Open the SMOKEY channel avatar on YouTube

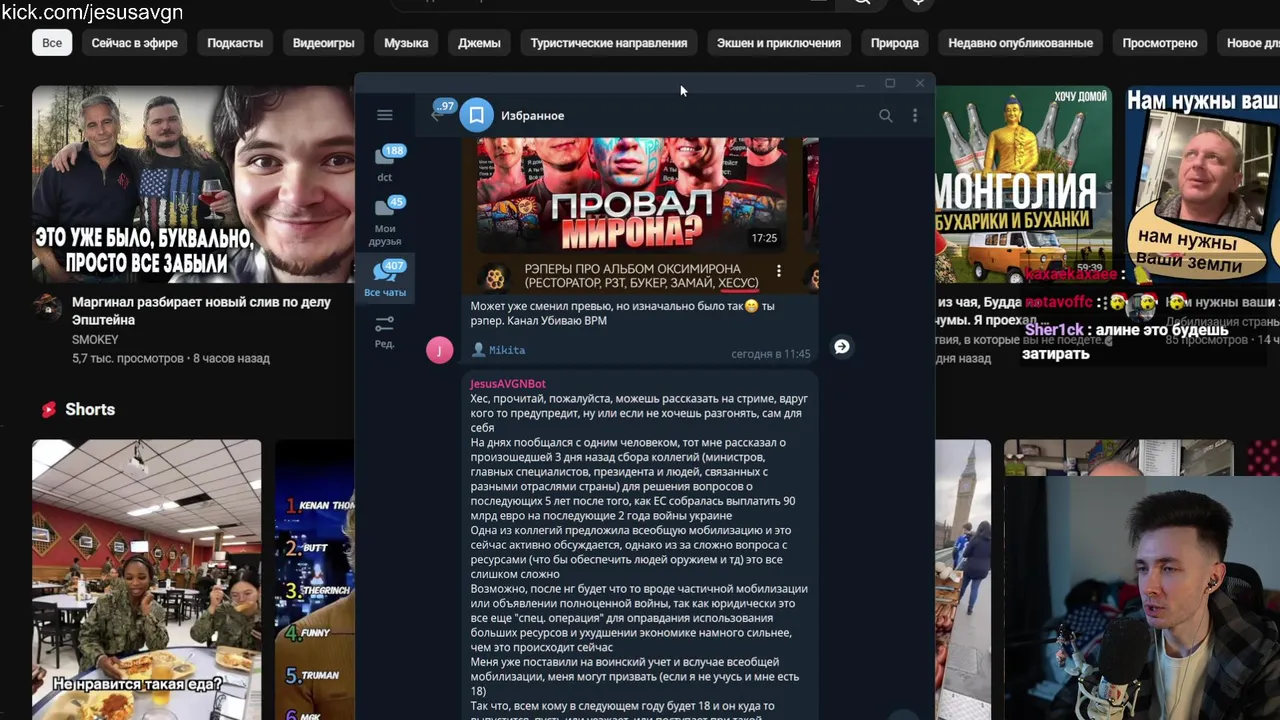coord(48,307)
